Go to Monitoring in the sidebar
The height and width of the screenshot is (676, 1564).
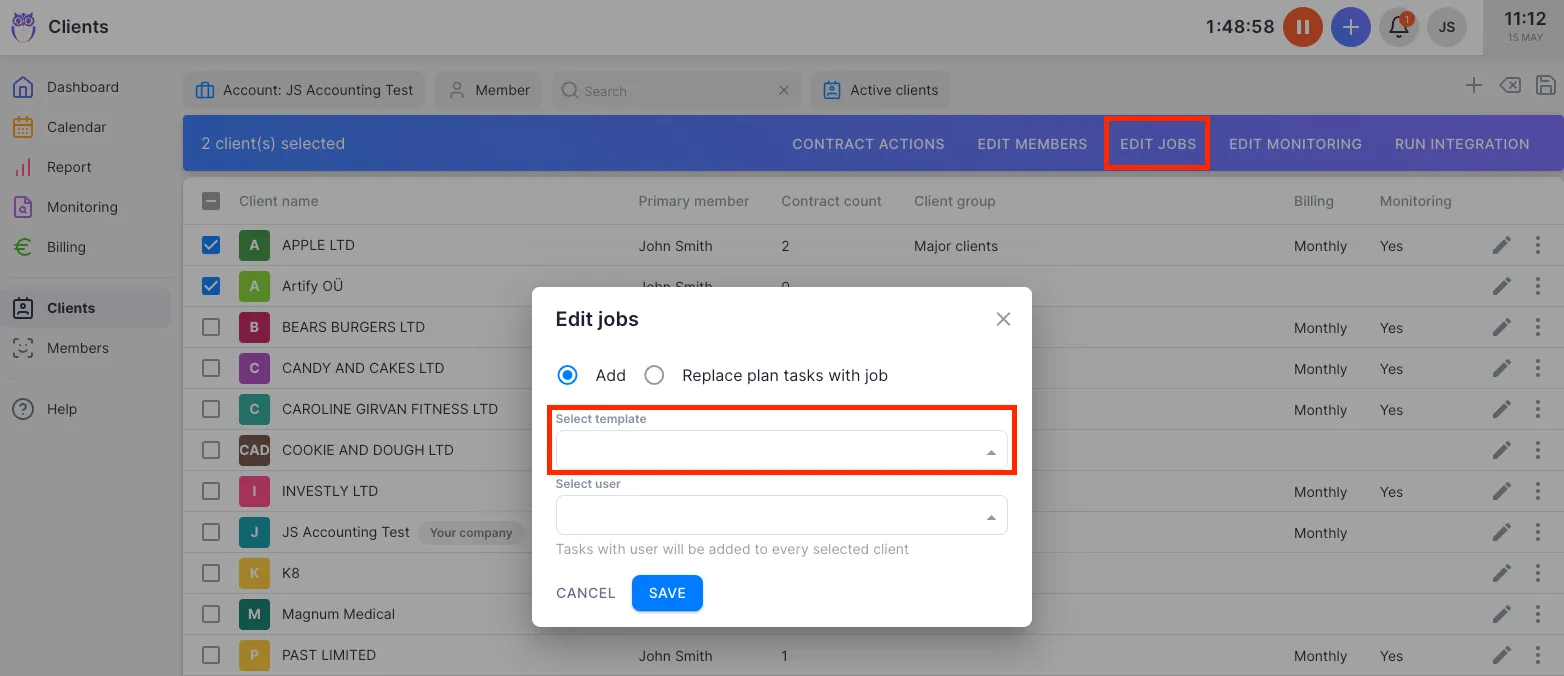pyautogui.click(x=82, y=207)
